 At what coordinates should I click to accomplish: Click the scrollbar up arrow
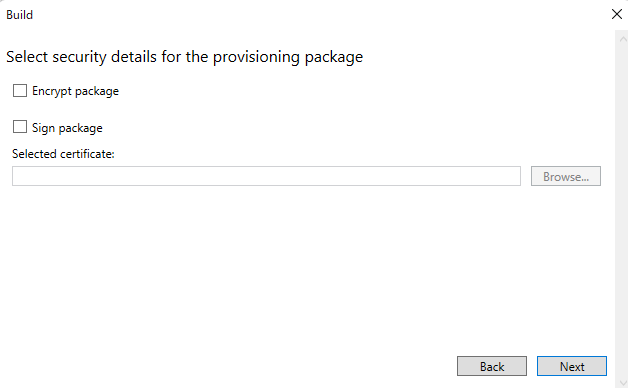tap(623, 39)
